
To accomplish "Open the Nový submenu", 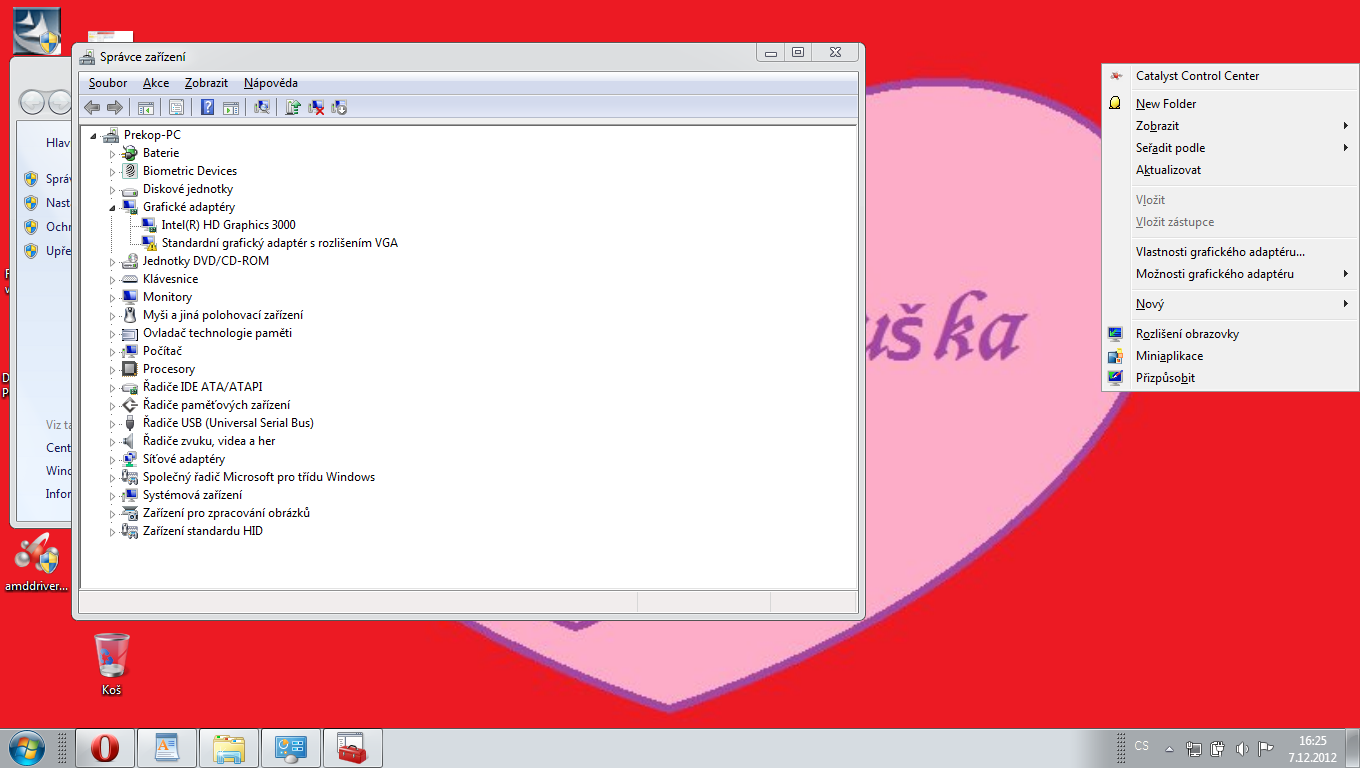I will [1230, 304].
